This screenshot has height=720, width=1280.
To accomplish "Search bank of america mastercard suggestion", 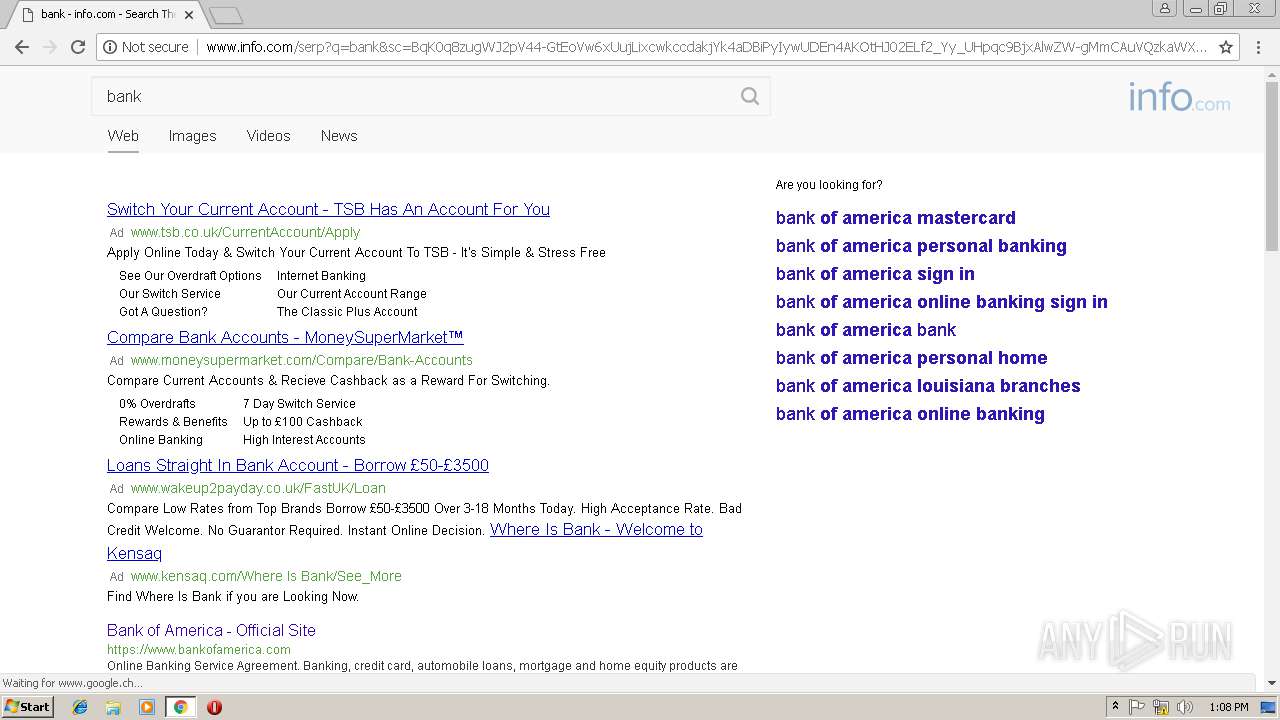I will click(x=895, y=218).
